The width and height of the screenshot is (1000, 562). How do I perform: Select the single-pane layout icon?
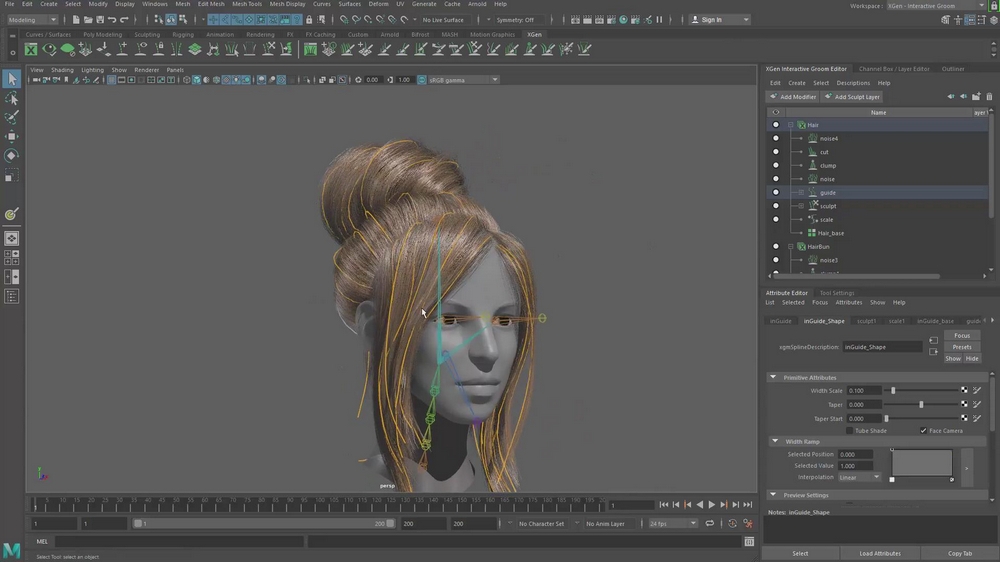(11, 239)
